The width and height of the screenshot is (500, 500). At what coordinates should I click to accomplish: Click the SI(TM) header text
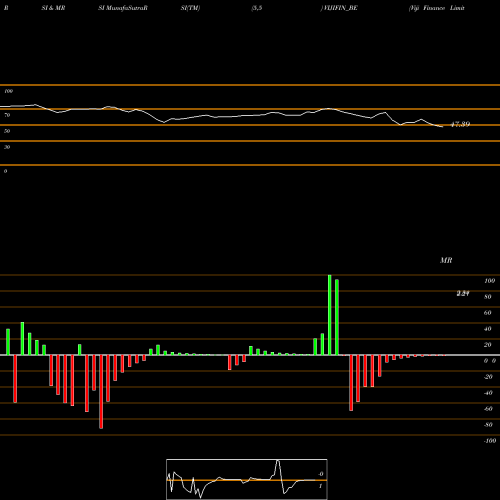[190, 8]
